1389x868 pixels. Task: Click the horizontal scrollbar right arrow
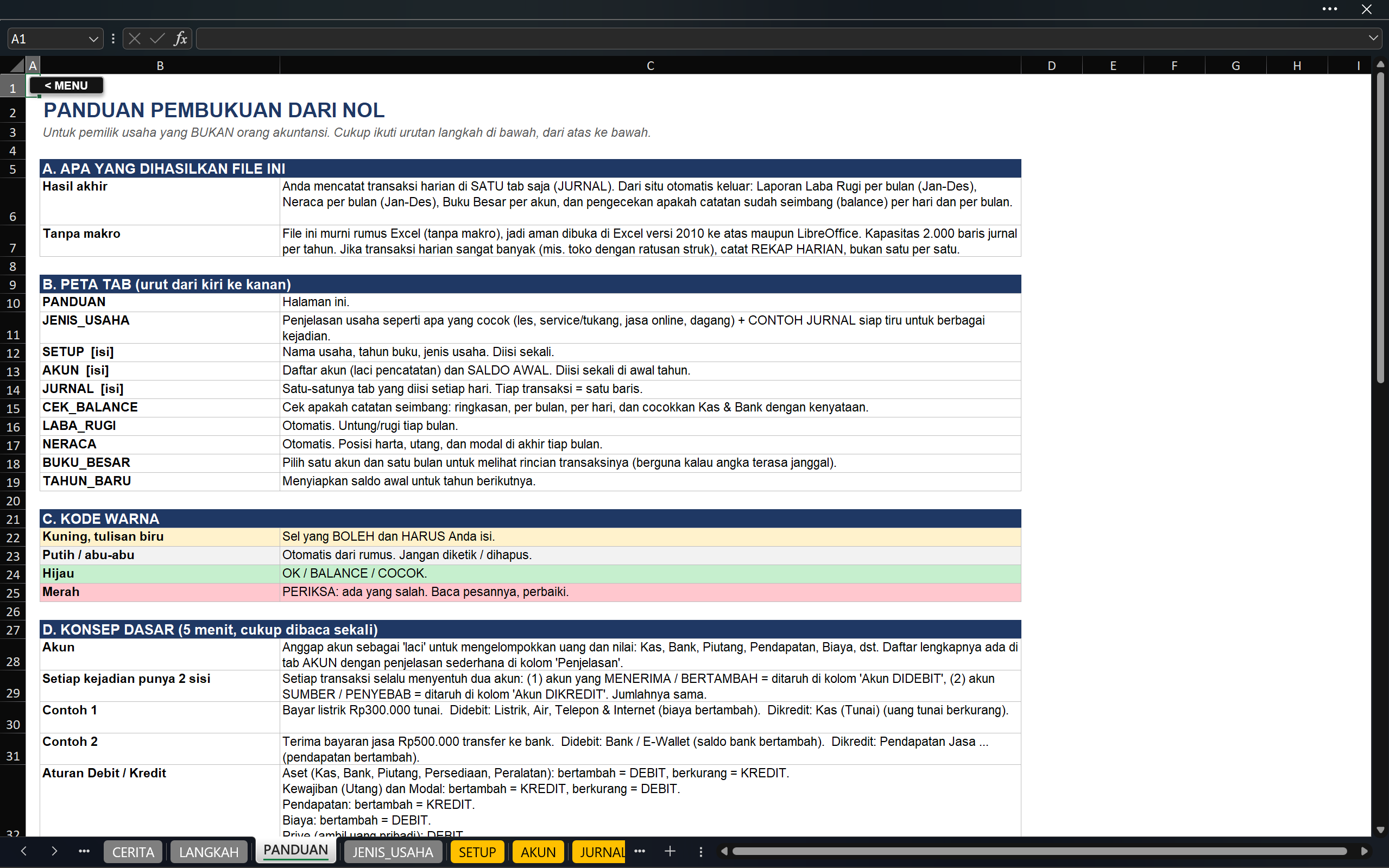(x=1365, y=851)
